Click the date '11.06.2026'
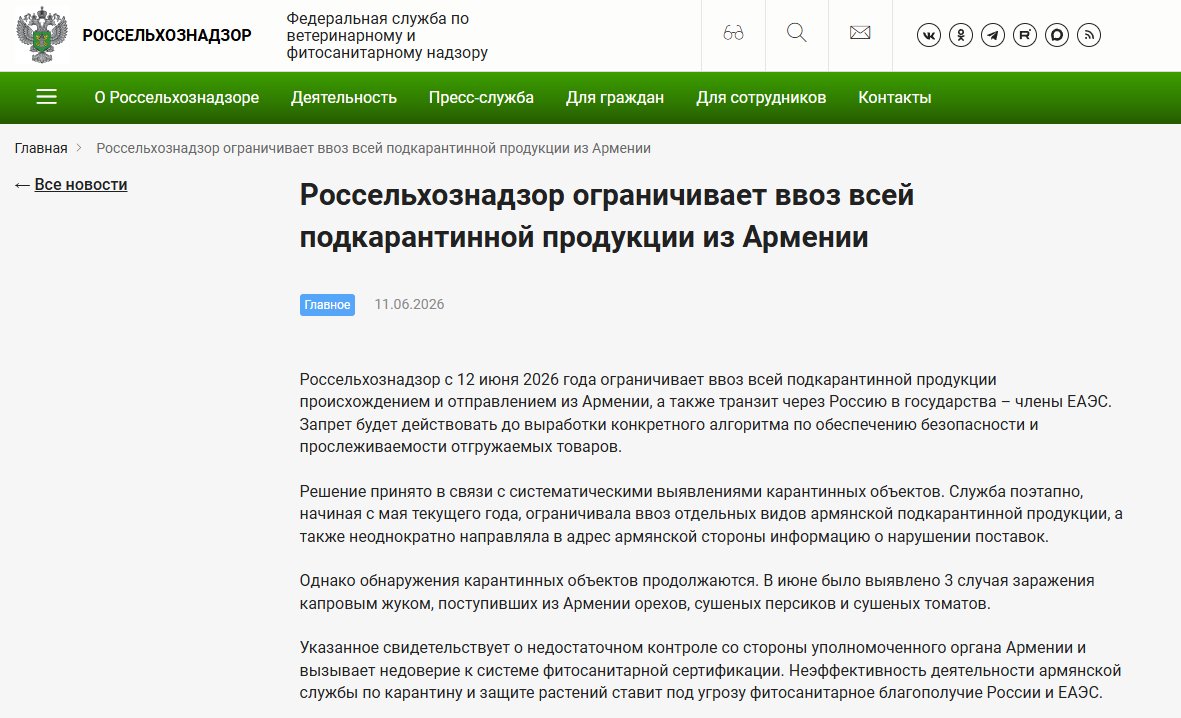This screenshot has width=1181, height=718. coord(409,304)
